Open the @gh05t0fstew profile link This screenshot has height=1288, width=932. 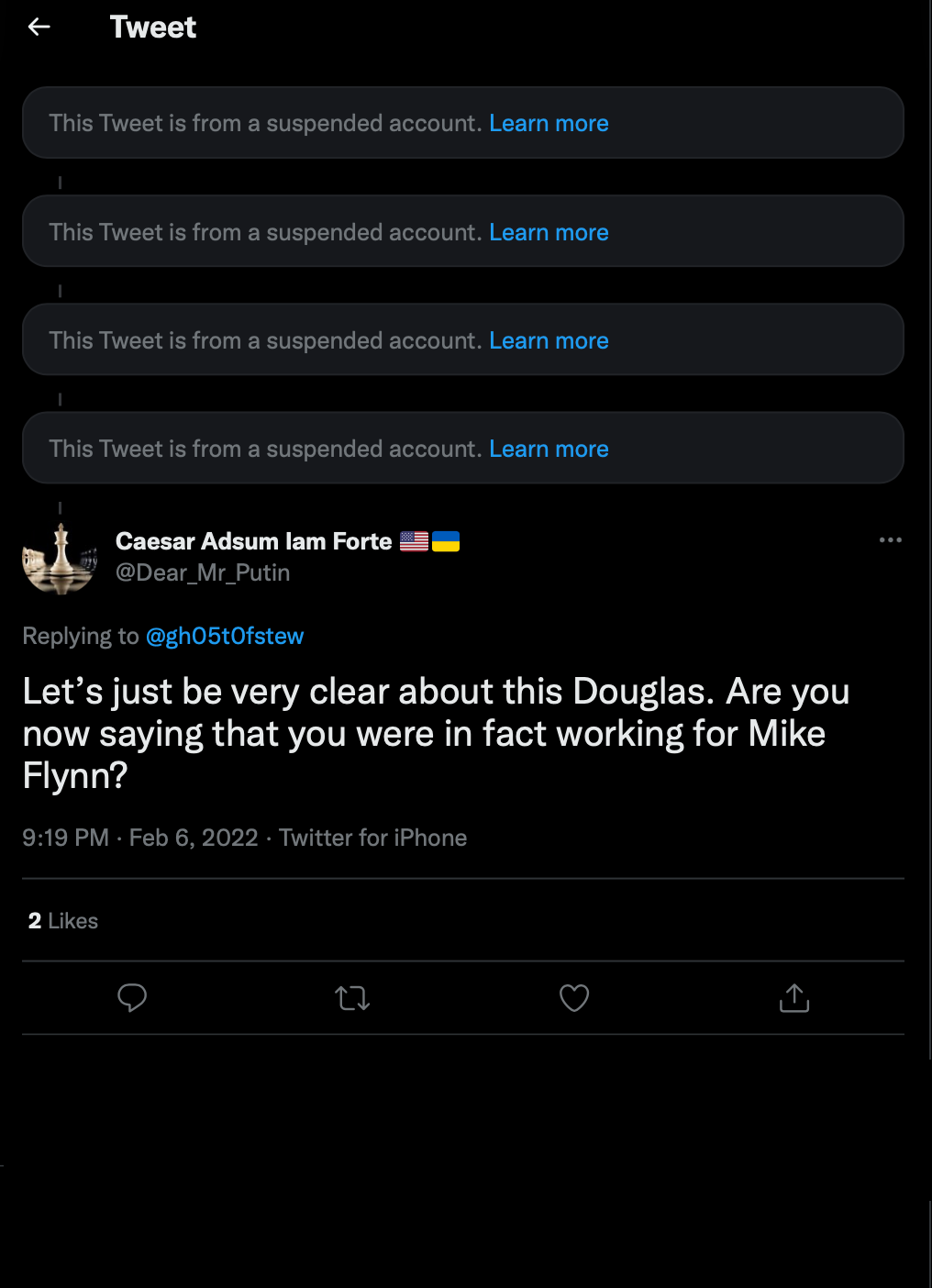[x=225, y=636]
